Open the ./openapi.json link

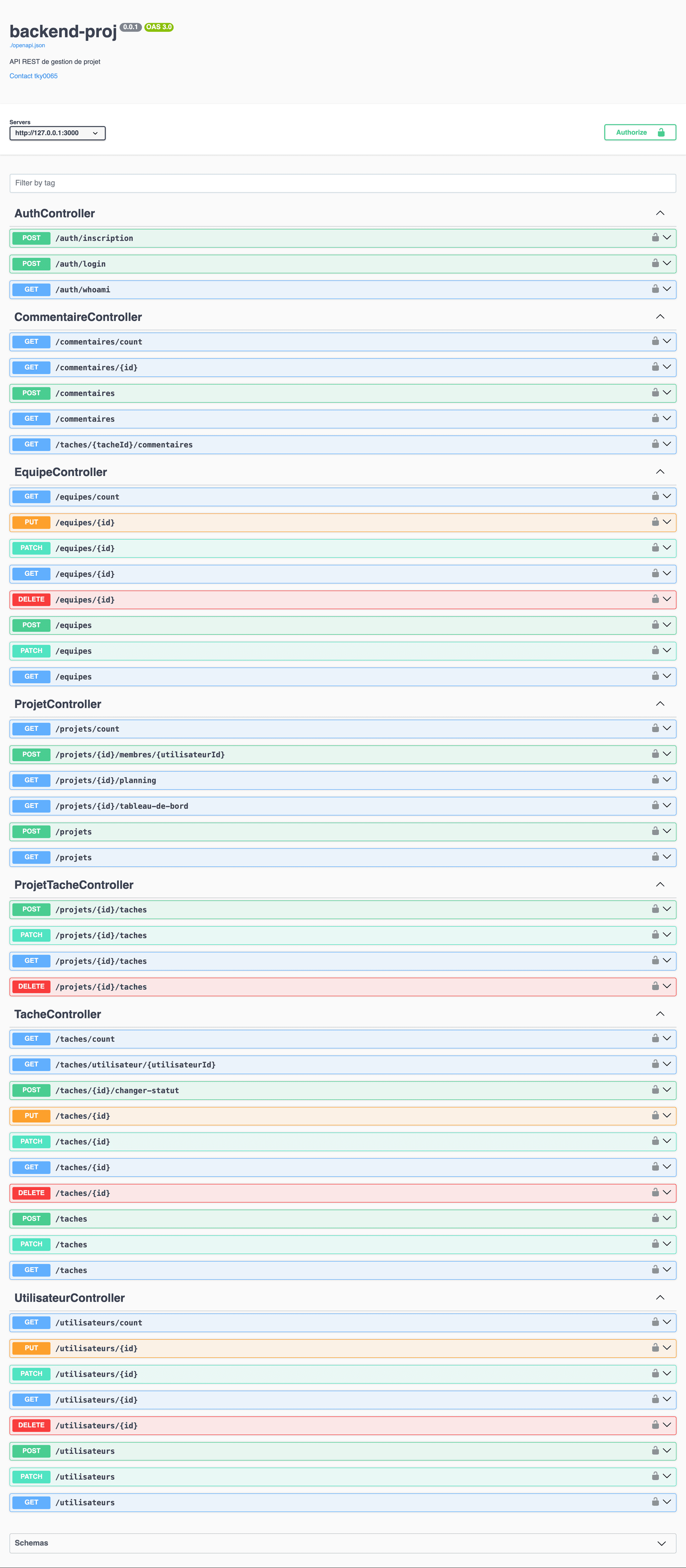point(27,46)
